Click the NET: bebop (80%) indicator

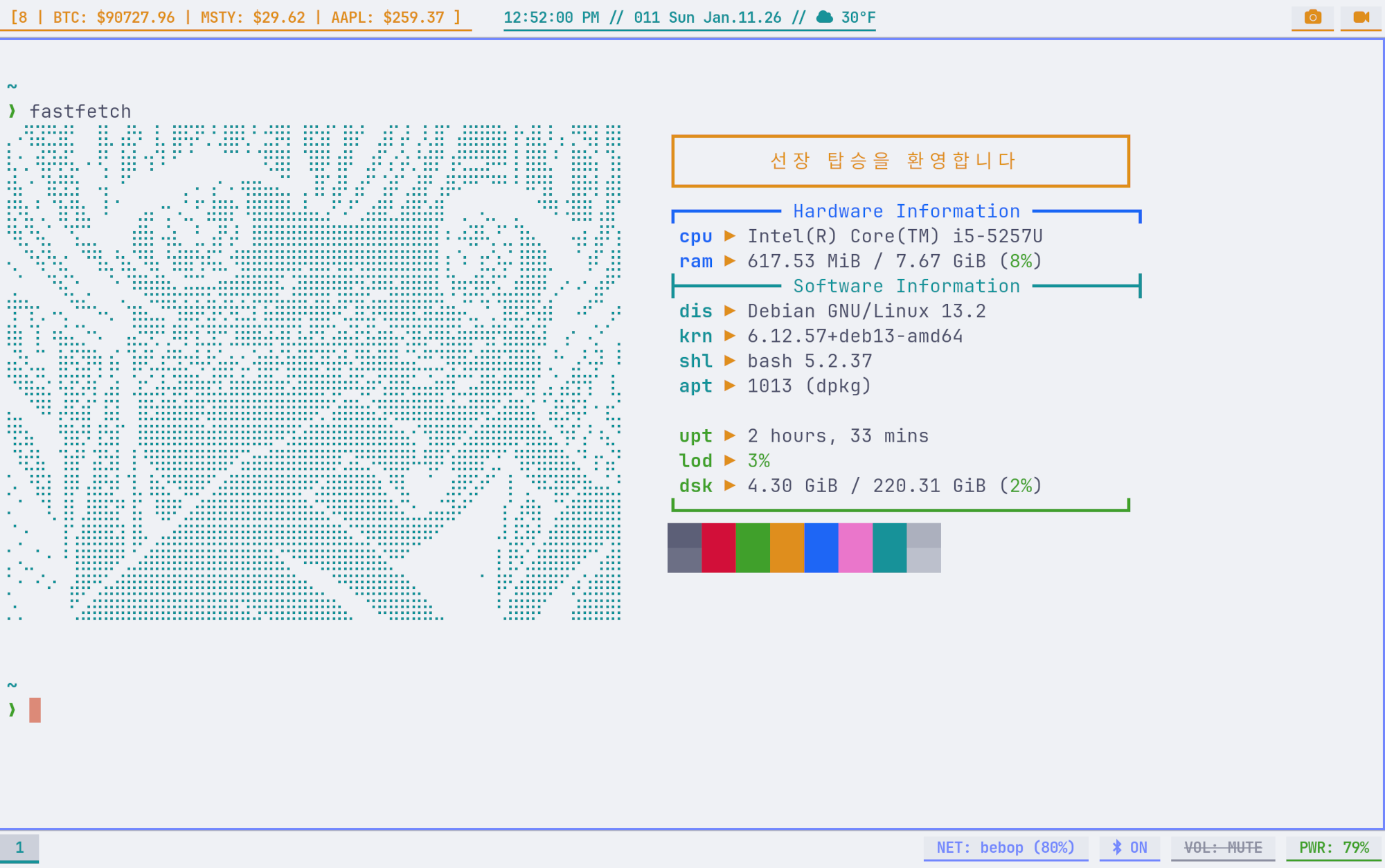(1006, 847)
